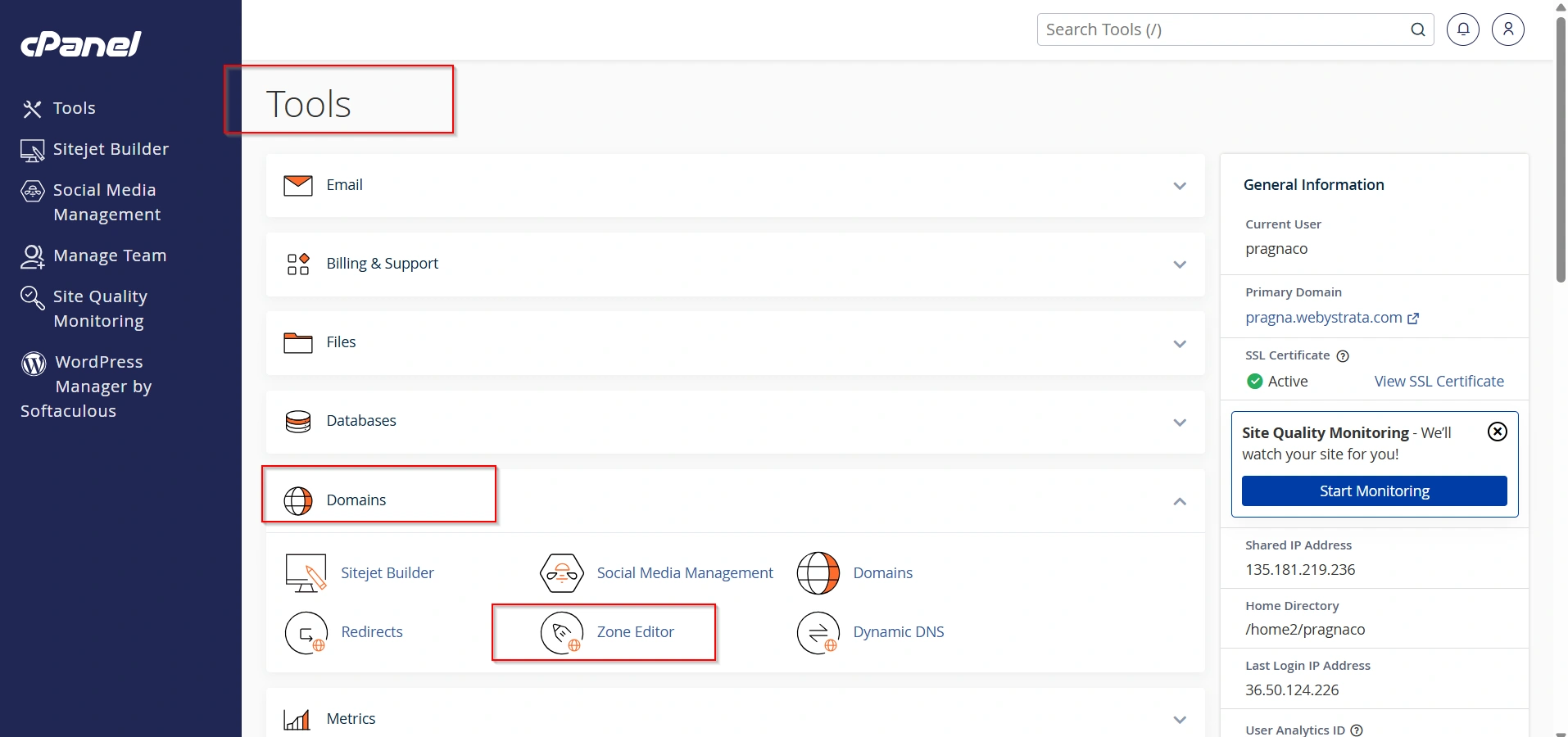
Task: Select Manage Team in the sidebar menu
Action: [x=110, y=255]
